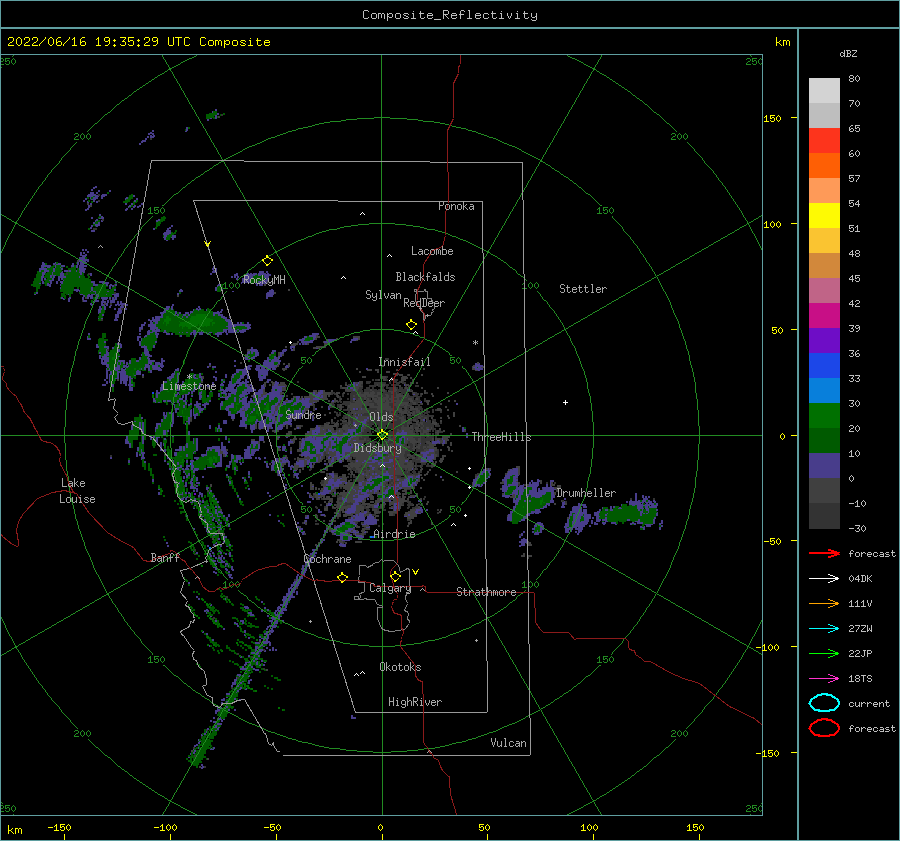Click the Sylvan label
This screenshot has width=900, height=841.
coord(383,295)
